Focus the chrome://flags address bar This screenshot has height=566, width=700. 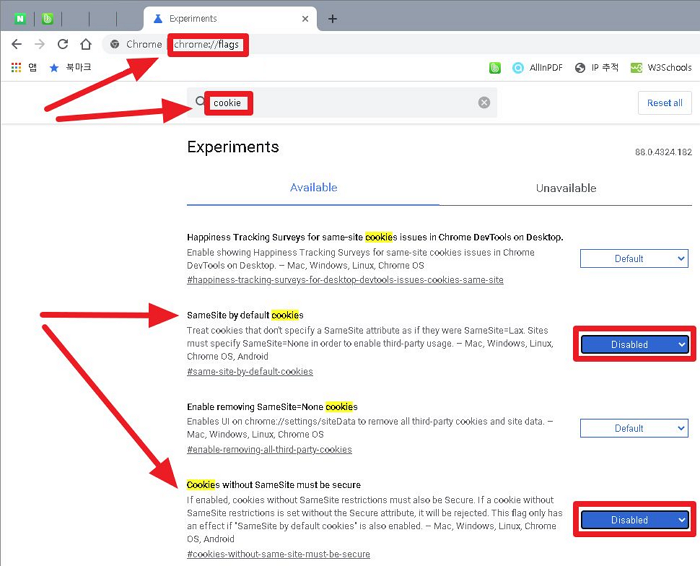click(x=206, y=45)
